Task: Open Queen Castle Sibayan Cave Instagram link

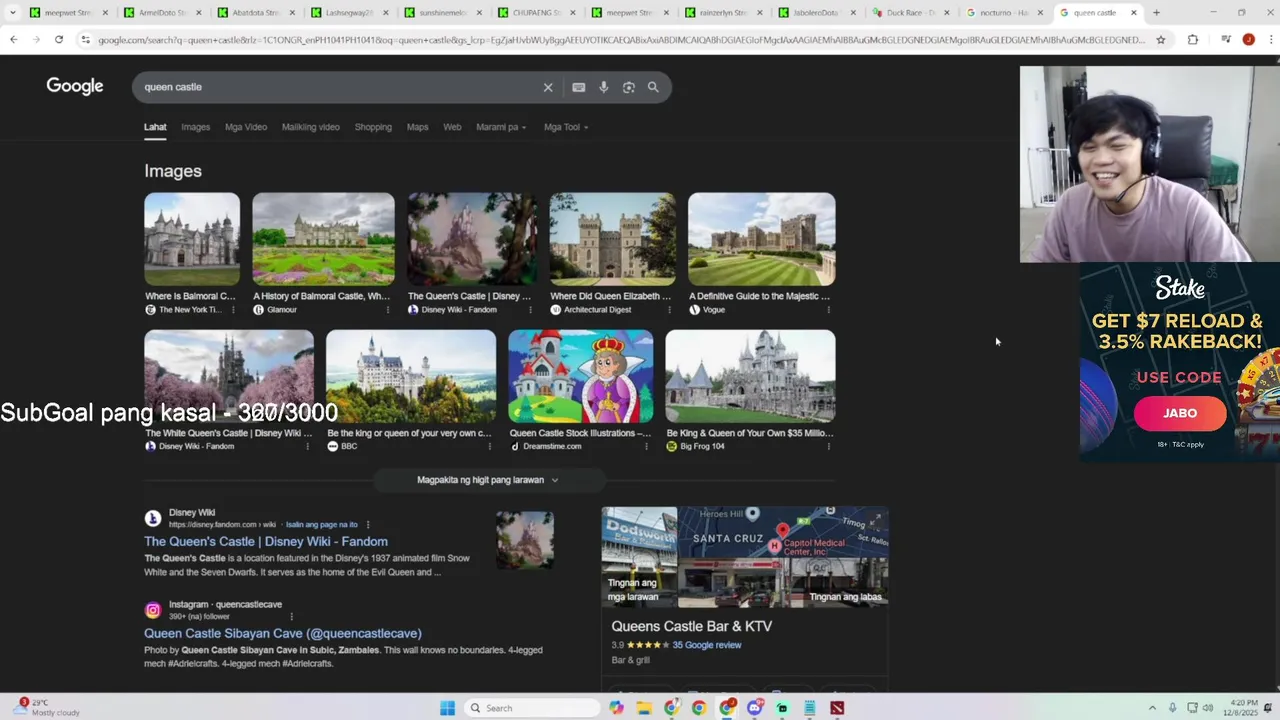Action: (283, 633)
